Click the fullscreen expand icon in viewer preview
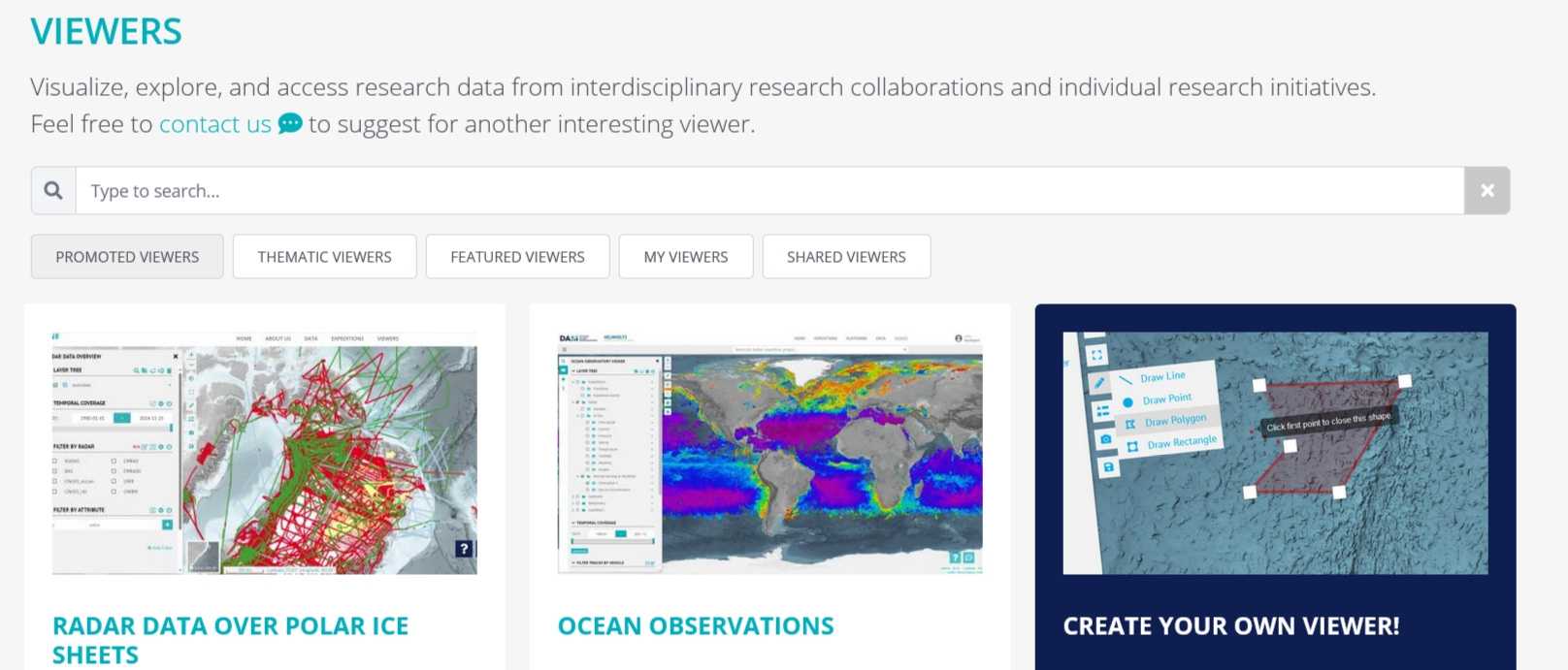 (x=1095, y=355)
